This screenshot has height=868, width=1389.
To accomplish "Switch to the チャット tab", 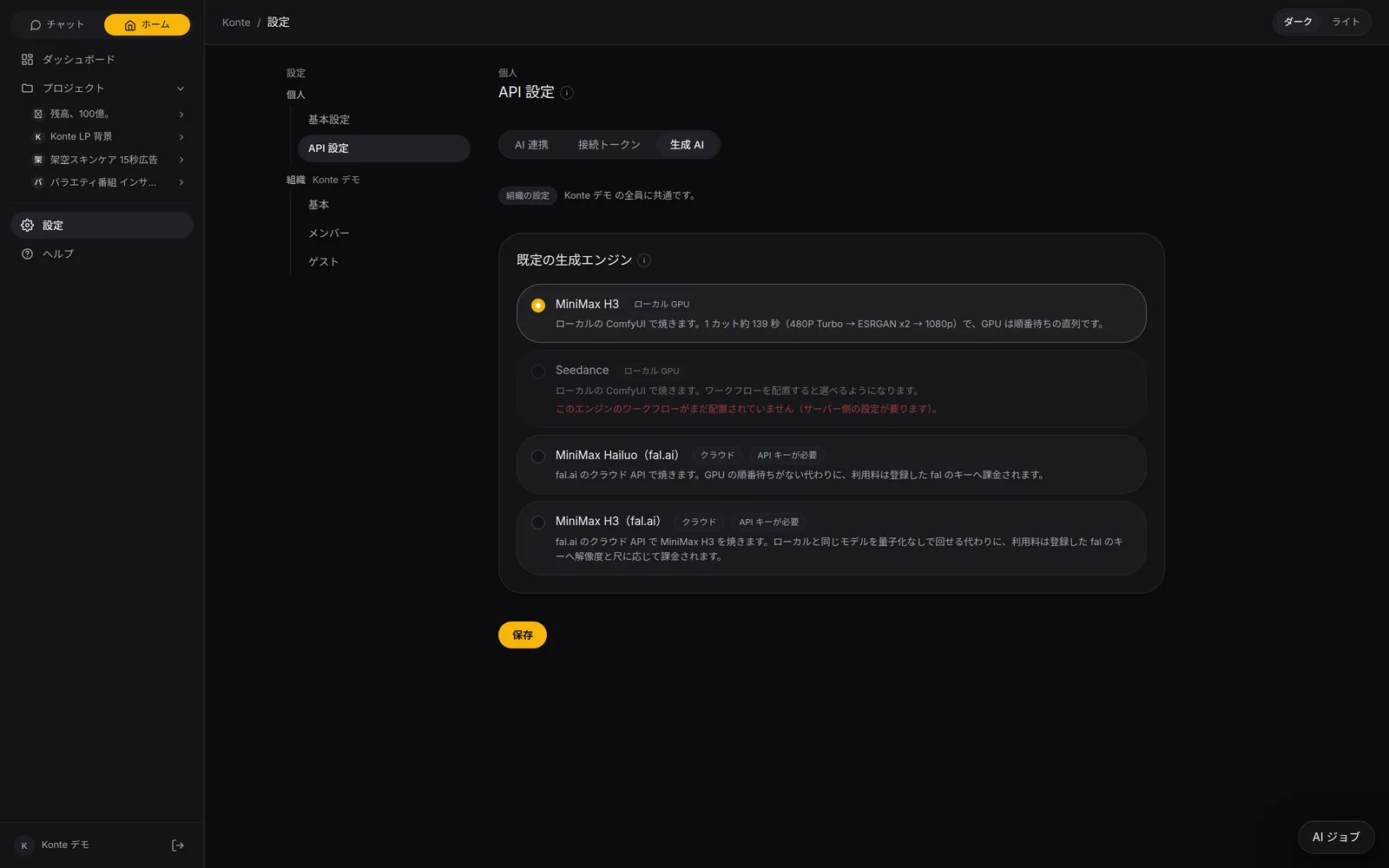I will pyautogui.click(x=57, y=25).
